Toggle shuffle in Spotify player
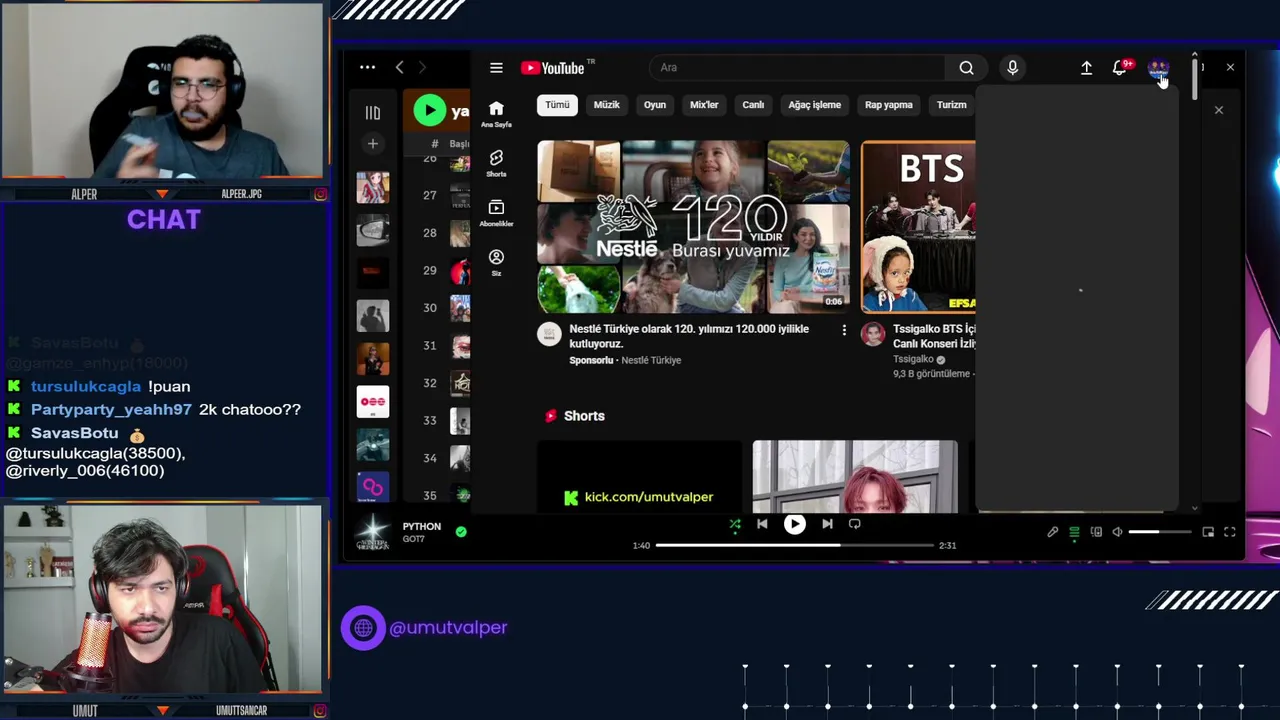 [x=735, y=524]
